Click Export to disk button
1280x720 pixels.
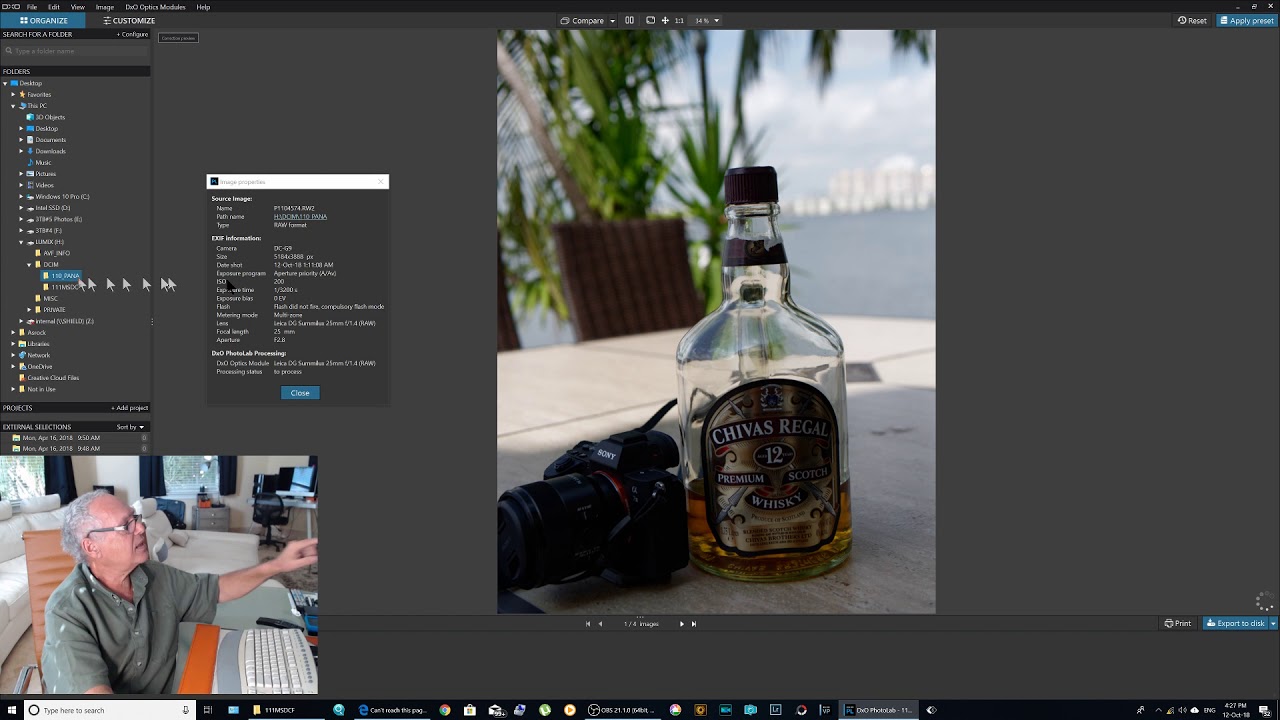1235,623
